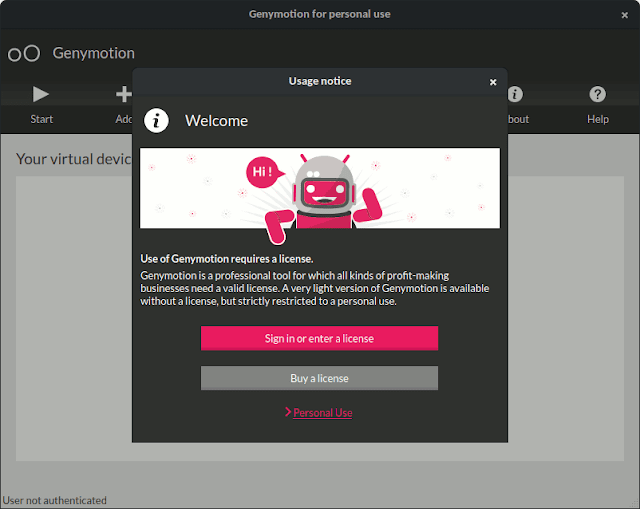Click Sign in or enter a license
Viewport: 640px width, 509px height.
point(319,338)
